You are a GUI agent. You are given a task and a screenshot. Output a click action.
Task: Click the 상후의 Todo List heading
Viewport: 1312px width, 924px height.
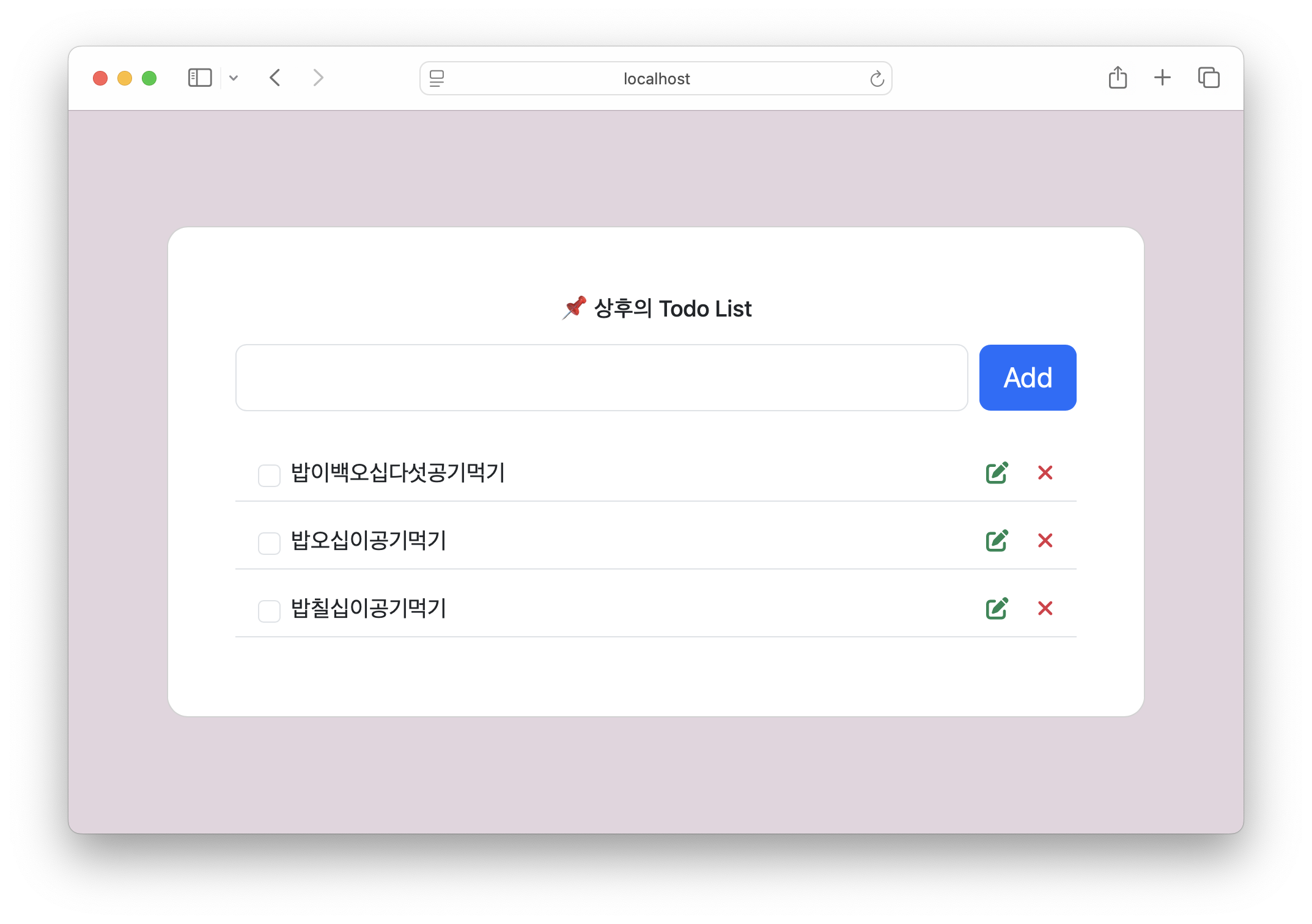click(657, 308)
